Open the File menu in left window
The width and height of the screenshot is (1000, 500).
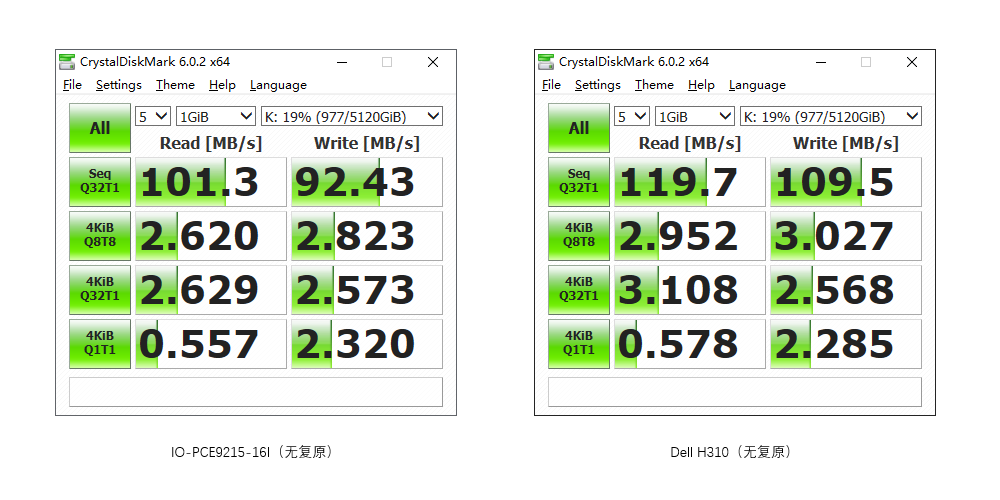(x=72, y=85)
